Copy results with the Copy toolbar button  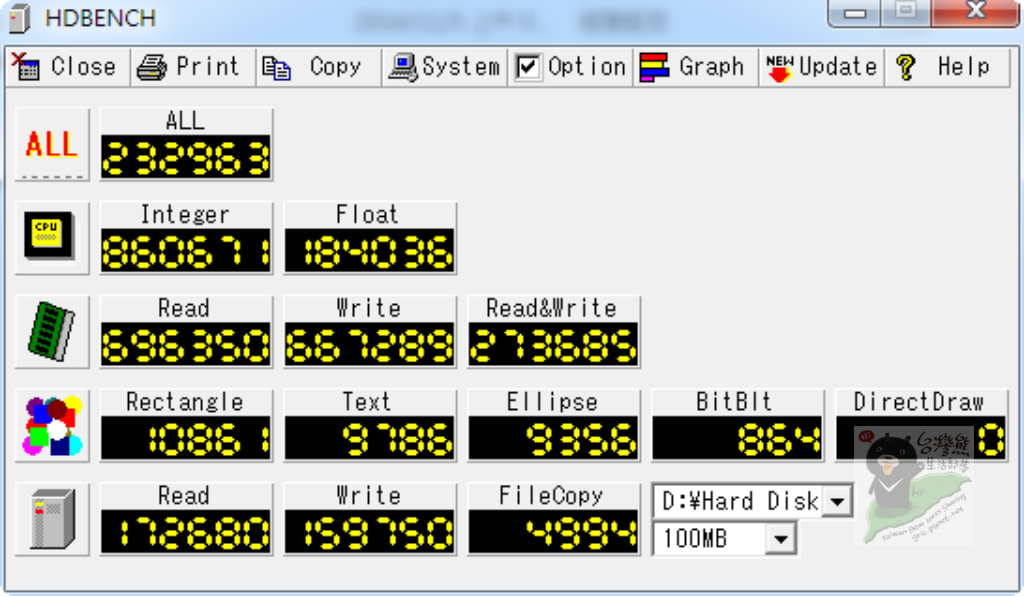[319, 67]
